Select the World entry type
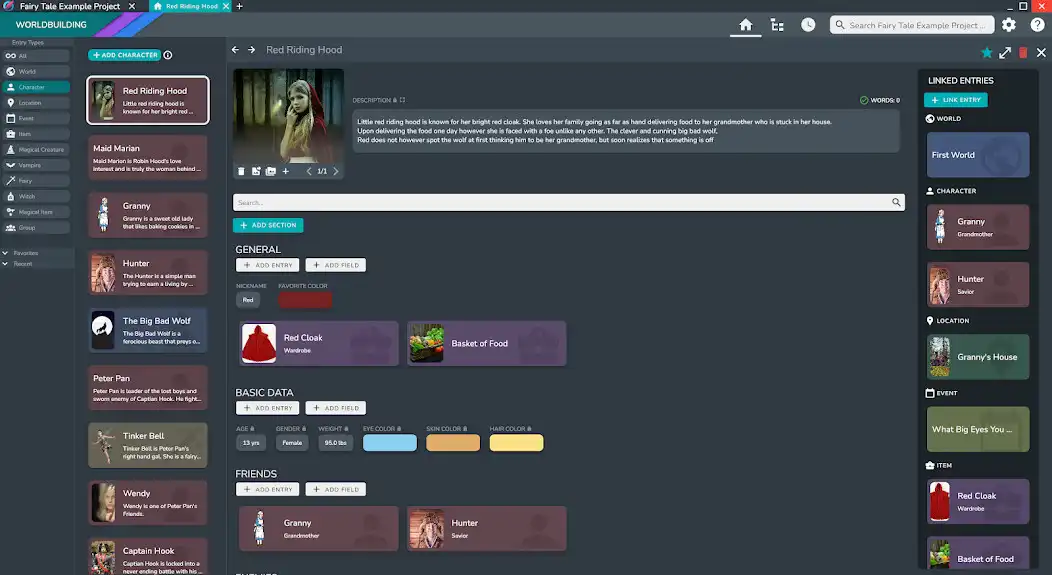Screen dimensions: 1052x575 [36, 71]
